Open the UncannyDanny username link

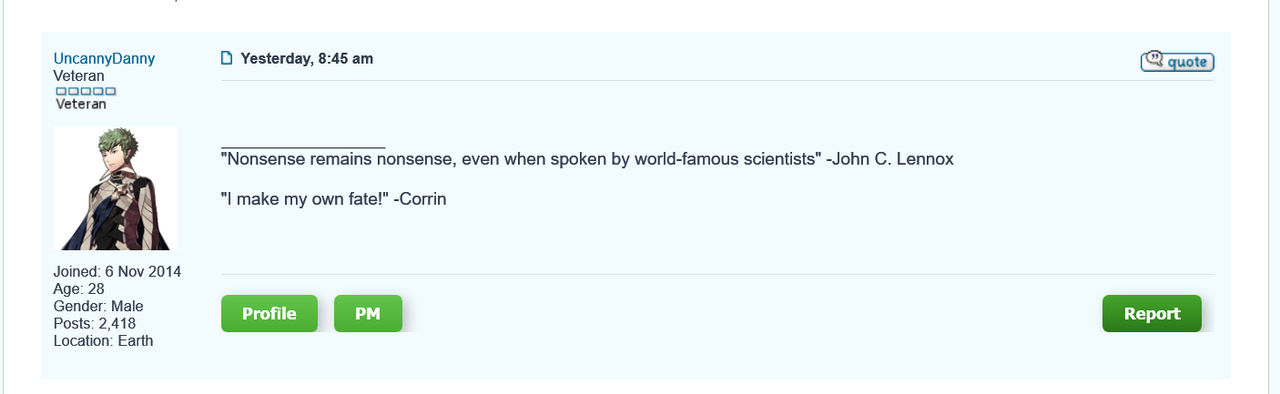pos(104,59)
